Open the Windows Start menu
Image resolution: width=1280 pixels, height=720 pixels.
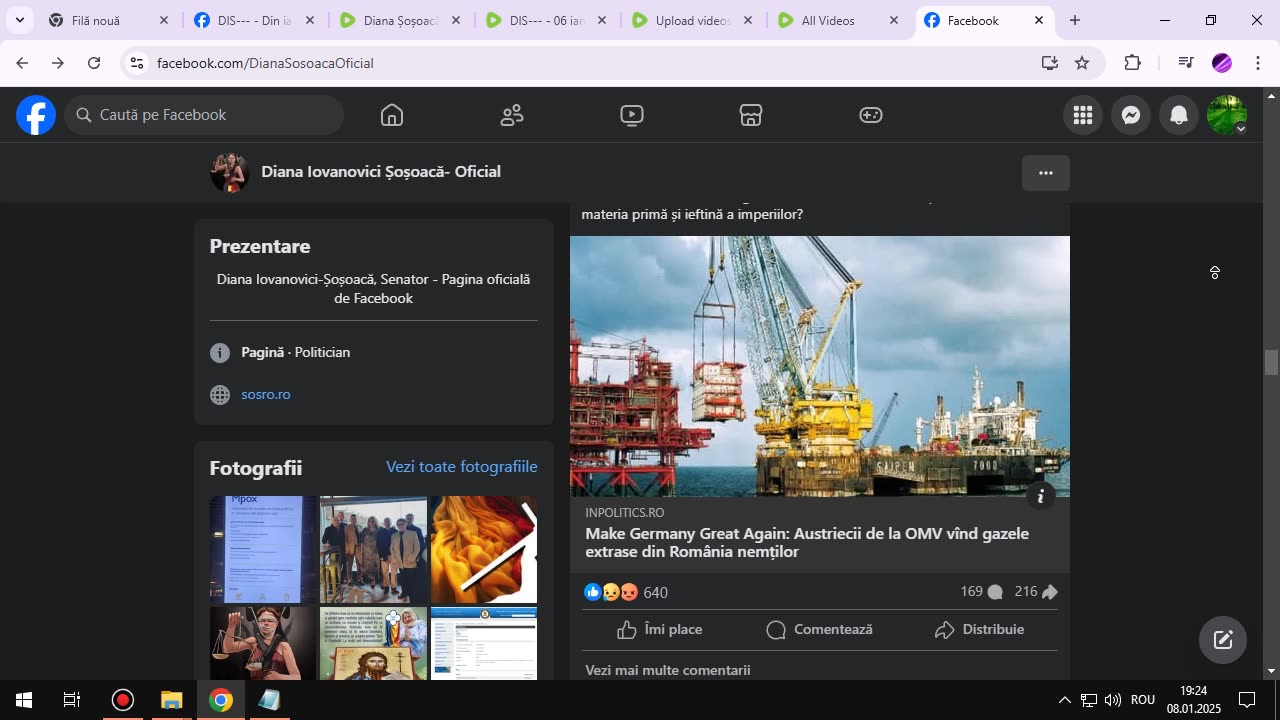coord(24,700)
